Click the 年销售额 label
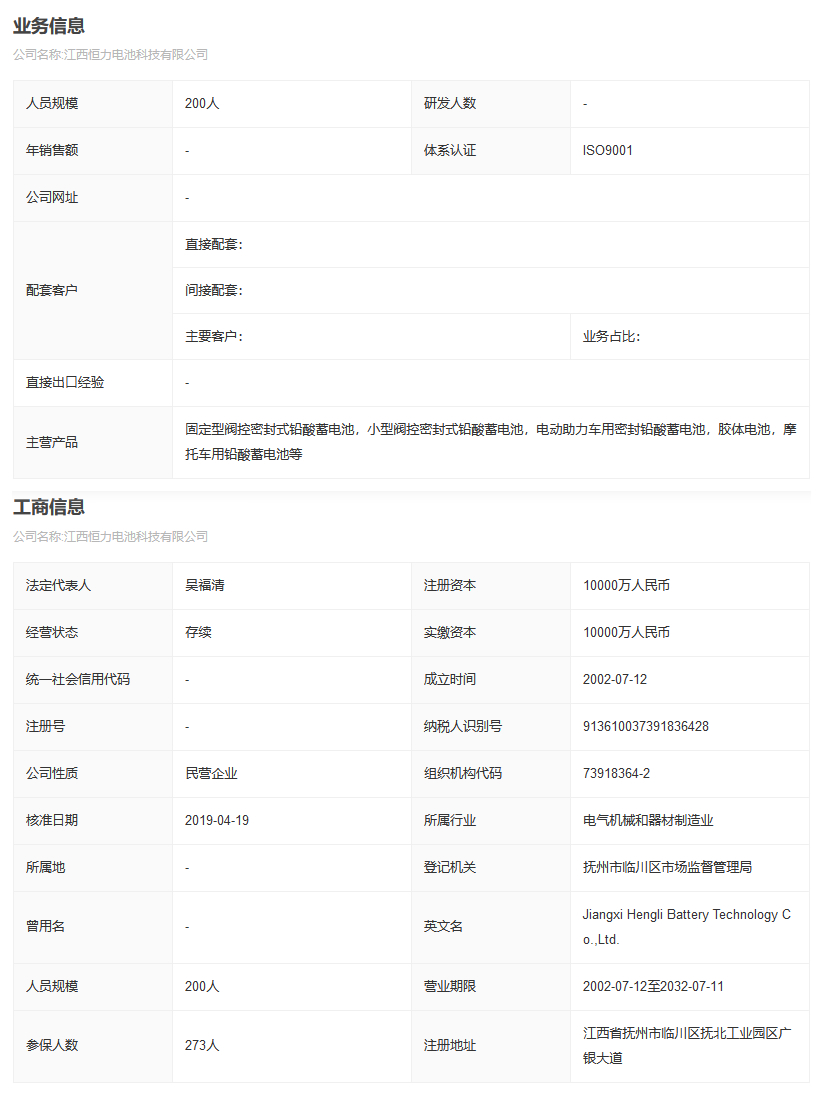Viewport: 826px width, 1100px height. [52, 150]
